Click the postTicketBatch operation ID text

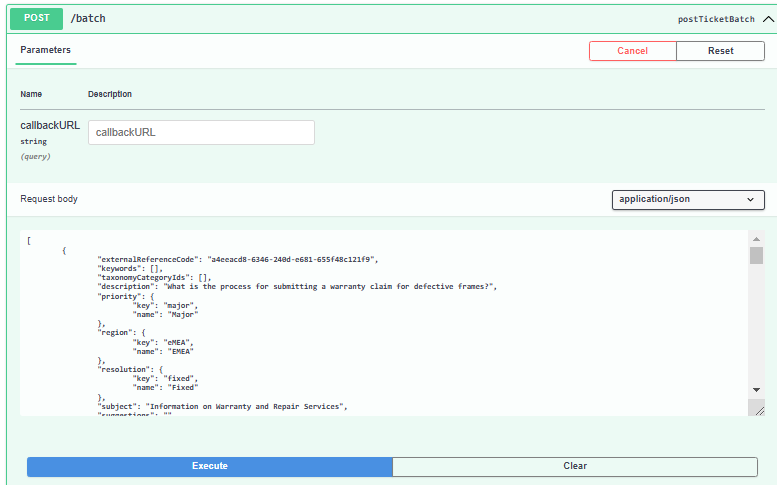pos(716,19)
